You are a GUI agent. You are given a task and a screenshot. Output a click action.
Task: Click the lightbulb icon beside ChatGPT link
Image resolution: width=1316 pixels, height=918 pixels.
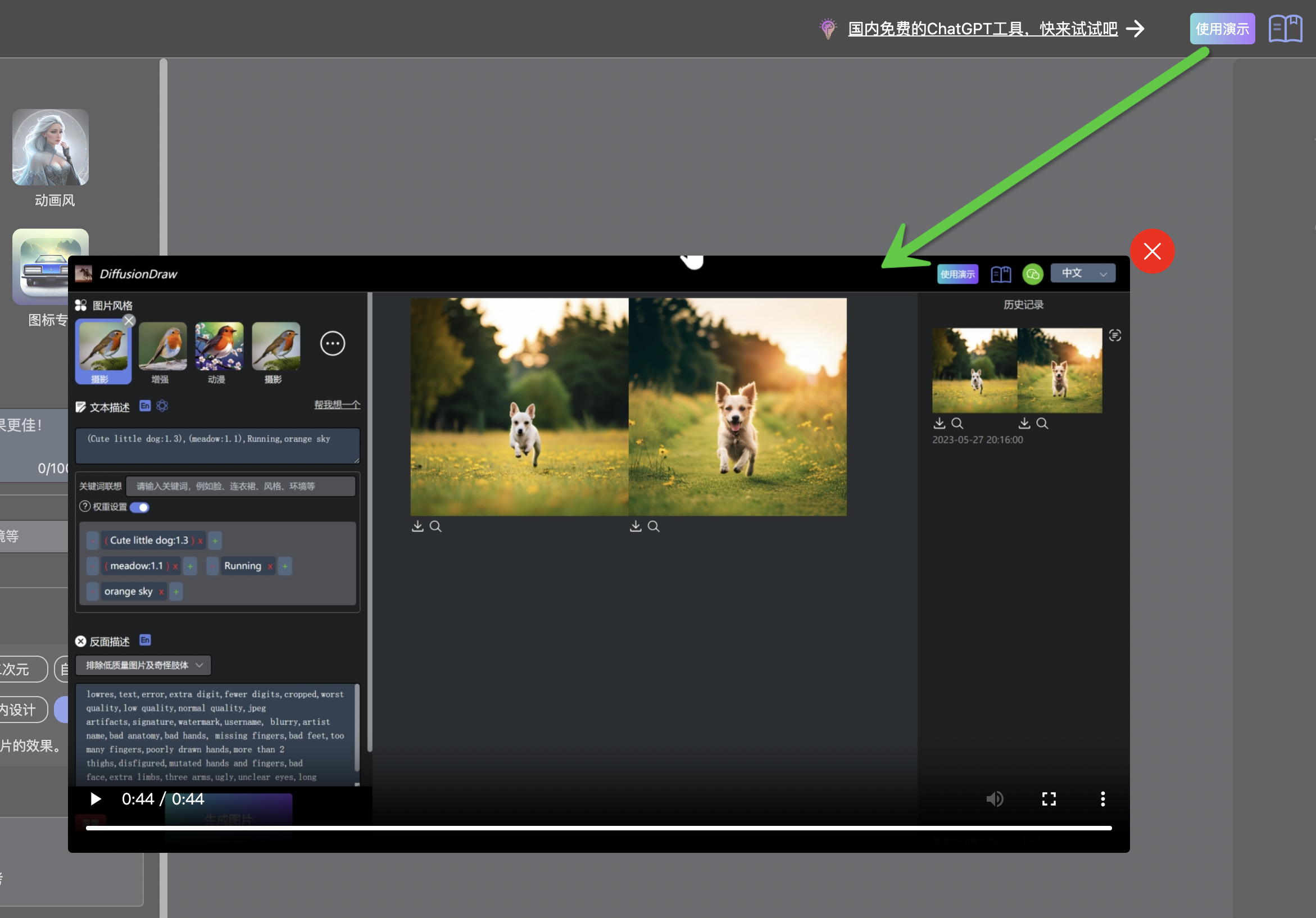pyautogui.click(x=828, y=29)
